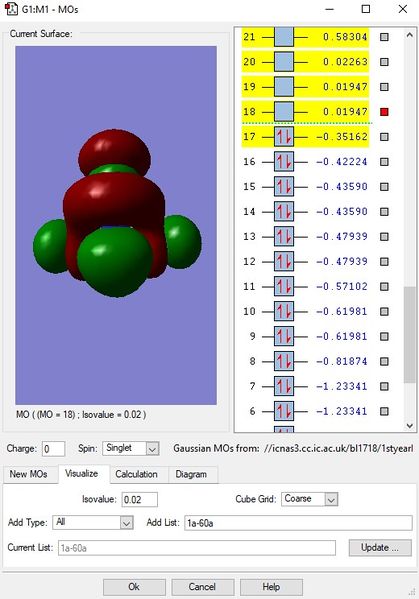Toggle surface marker for orbital 16
The image size is (419, 599).
tap(384, 162)
